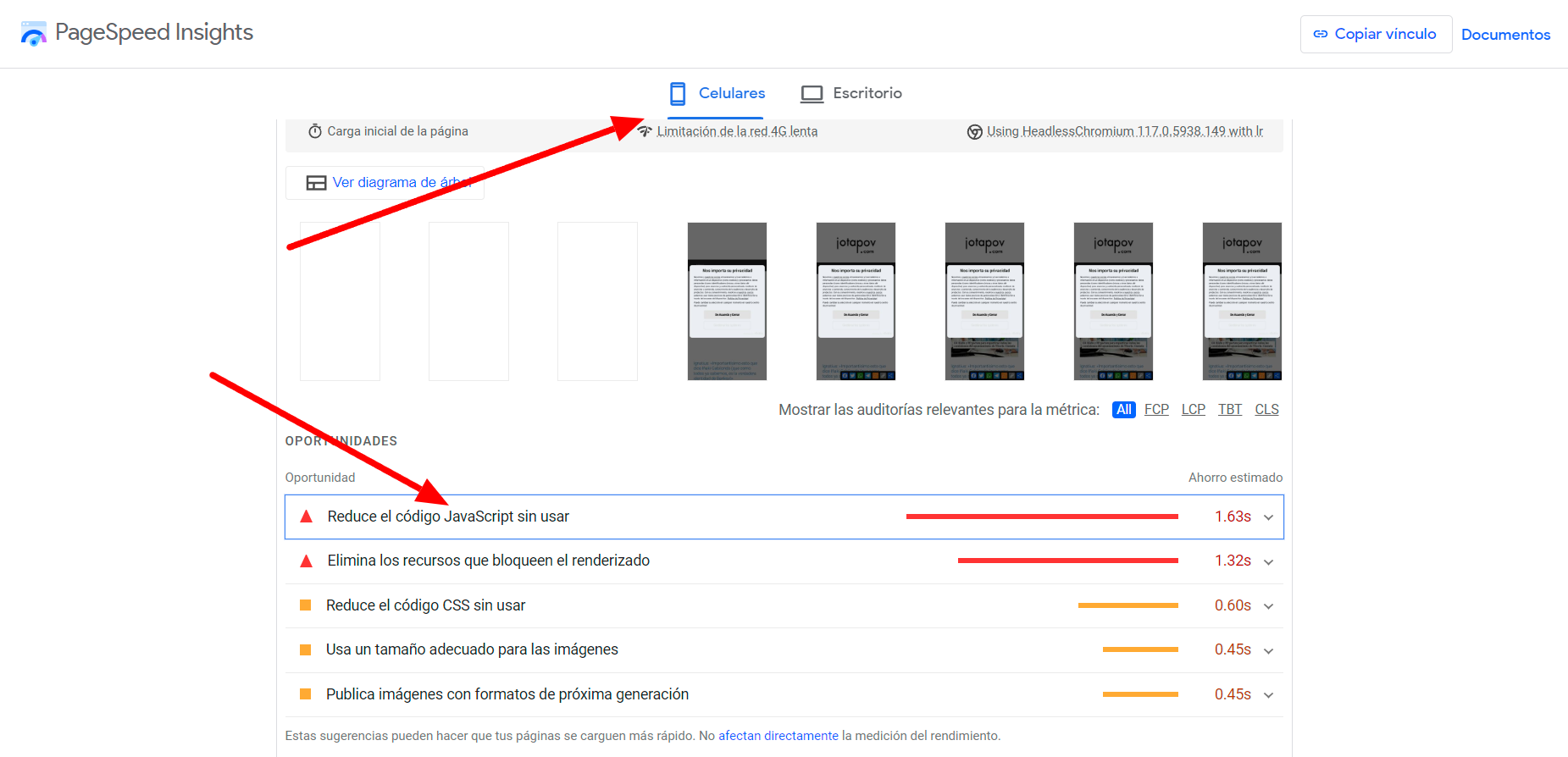
Task: Click Elimina los recursos que bloqueen el renderizado
Action: click(489, 561)
